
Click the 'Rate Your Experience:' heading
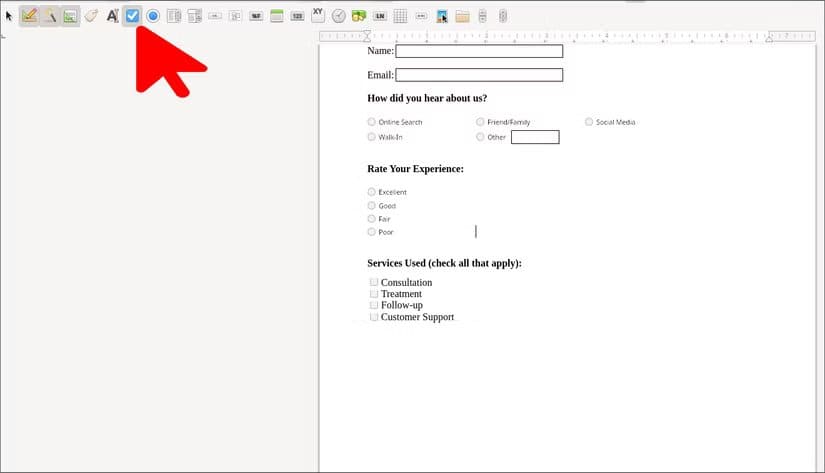coord(416,169)
